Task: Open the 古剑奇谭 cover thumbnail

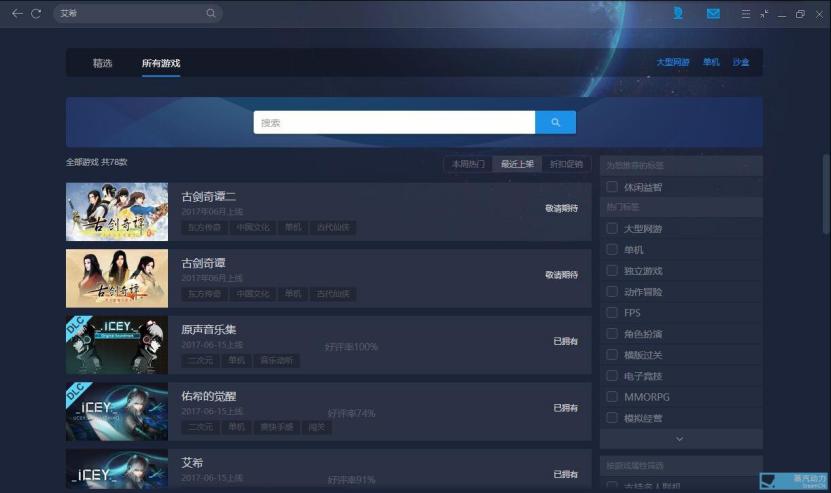Action: coord(117,278)
